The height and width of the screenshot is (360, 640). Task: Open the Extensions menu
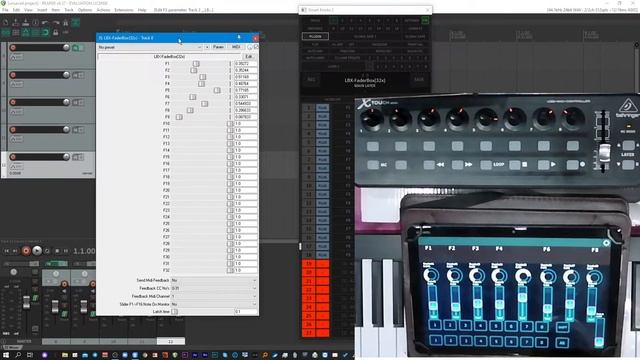click(x=124, y=10)
